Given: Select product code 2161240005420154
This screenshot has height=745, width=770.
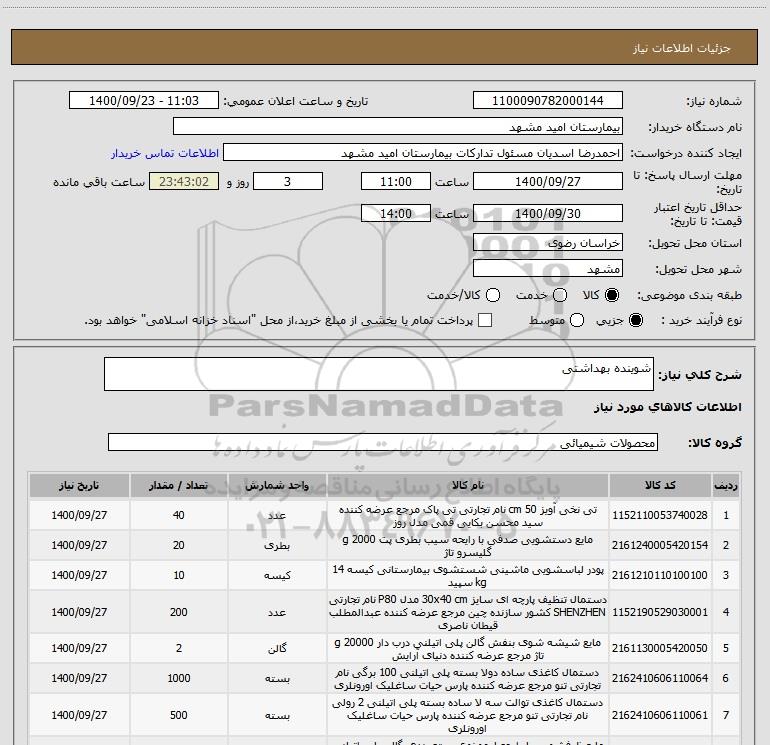Looking at the screenshot, I should (660, 545).
